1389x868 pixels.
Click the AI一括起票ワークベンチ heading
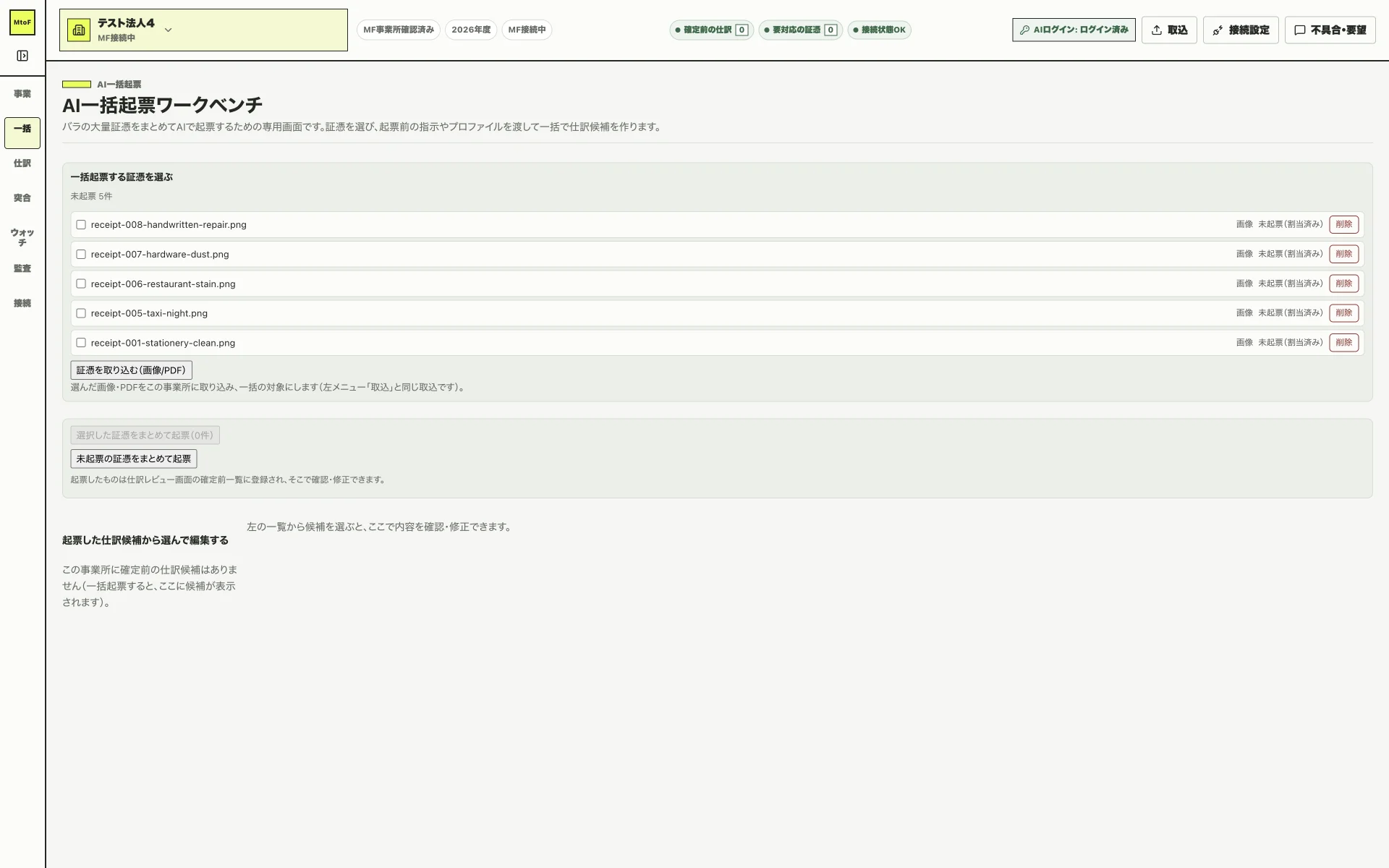click(x=163, y=105)
